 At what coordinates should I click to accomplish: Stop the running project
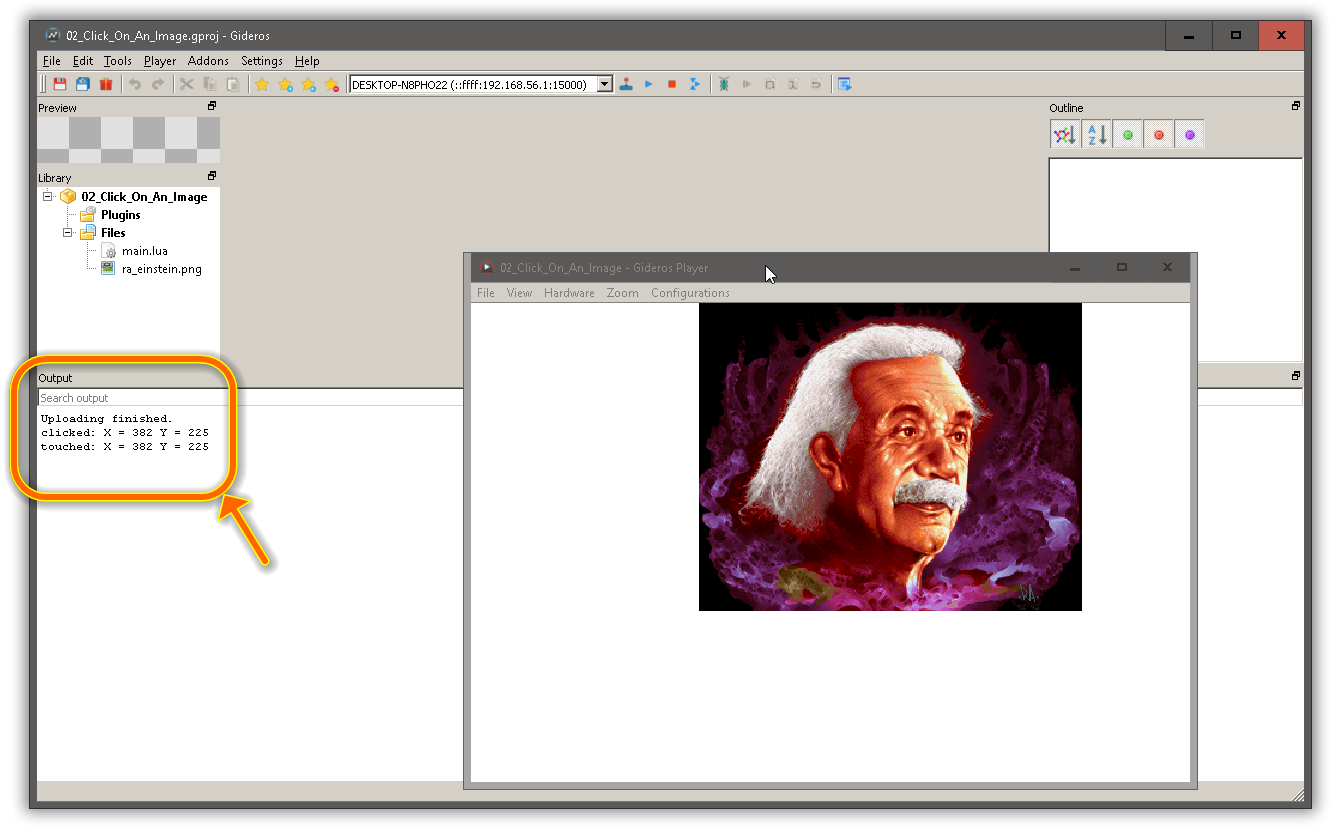tap(670, 84)
